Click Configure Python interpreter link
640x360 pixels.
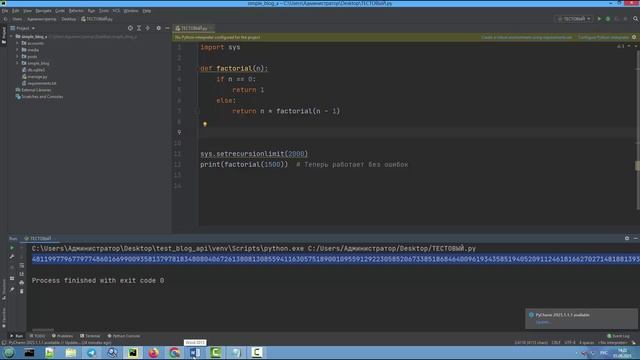point(603,37)
